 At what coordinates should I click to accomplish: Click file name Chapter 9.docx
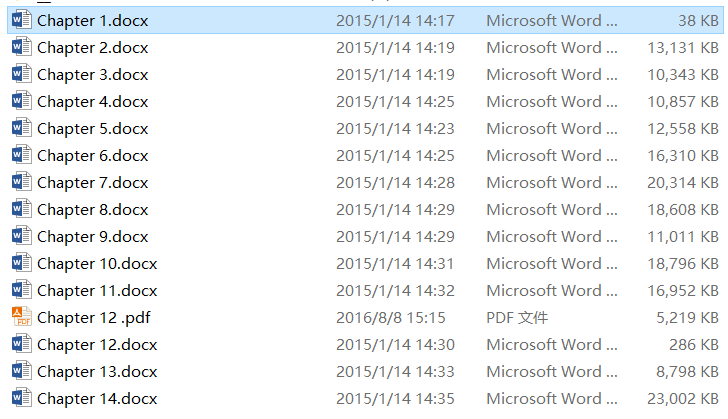pos(92,236)
